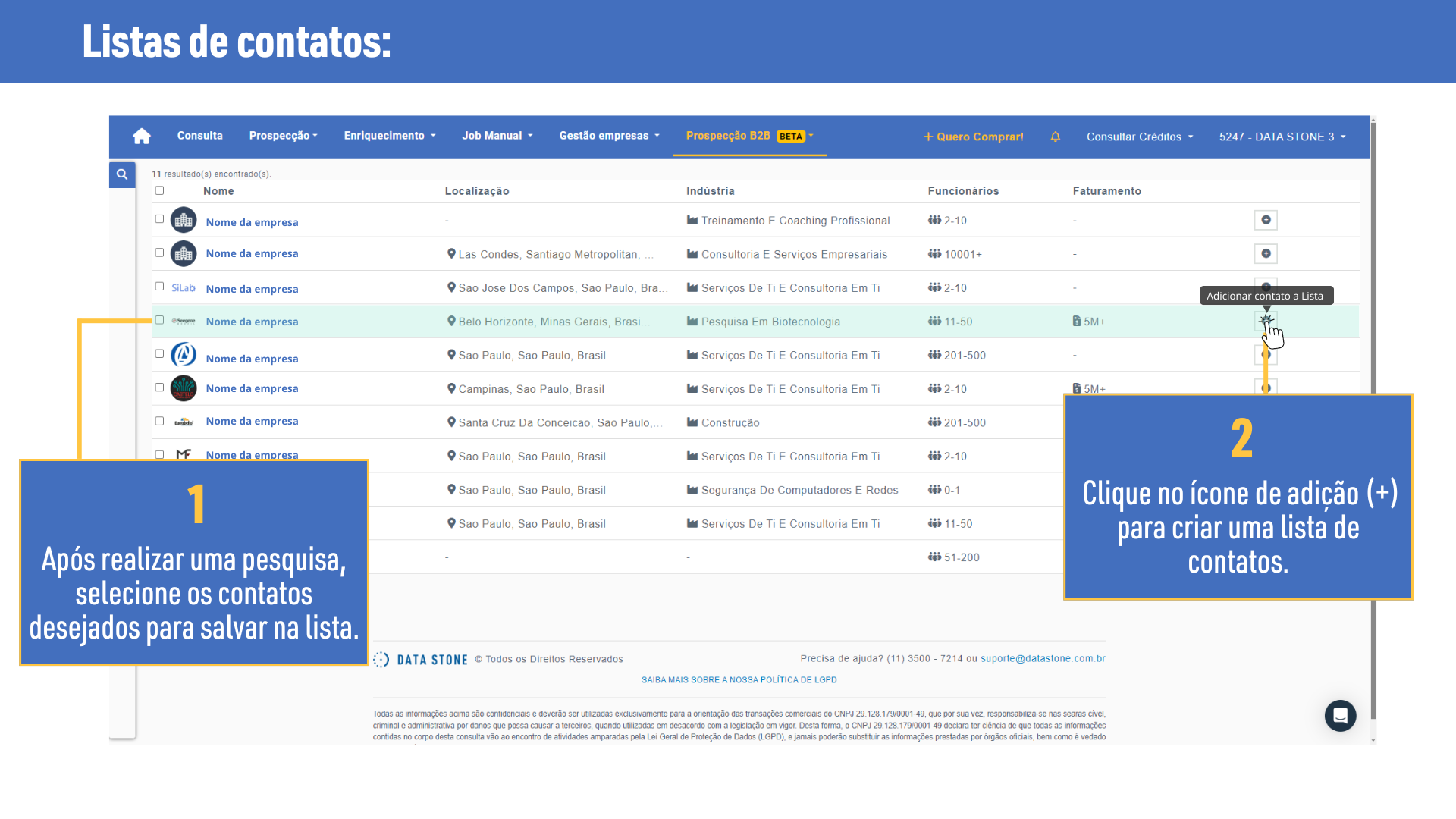Open suporte@datastone.com.br email link
This screenshot has width=1456, height=819.
[x=1043, y=658]
